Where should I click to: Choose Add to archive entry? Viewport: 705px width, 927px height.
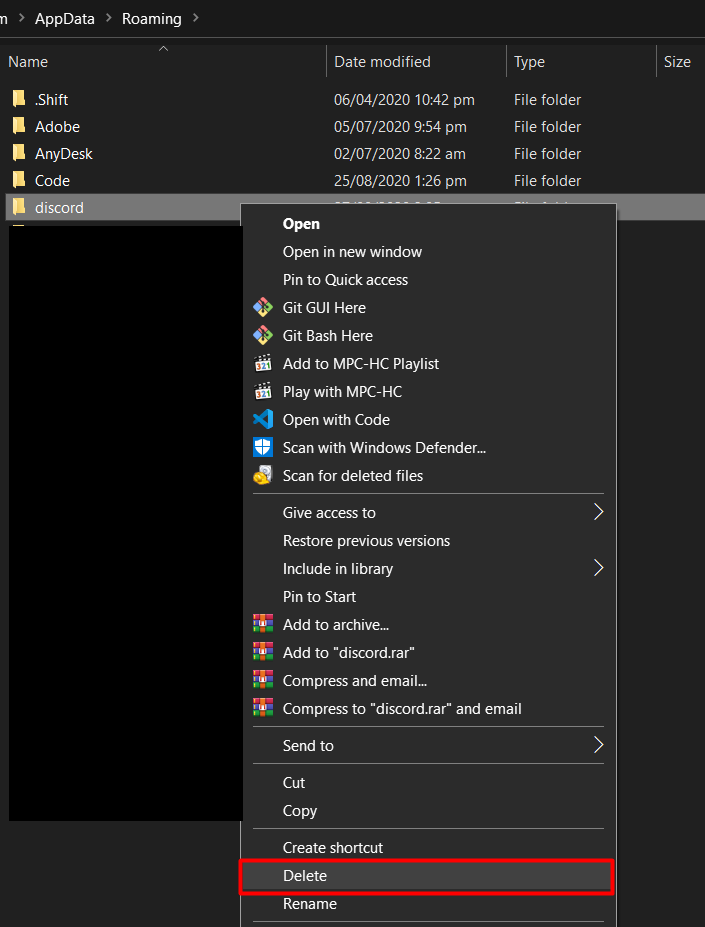428,624
